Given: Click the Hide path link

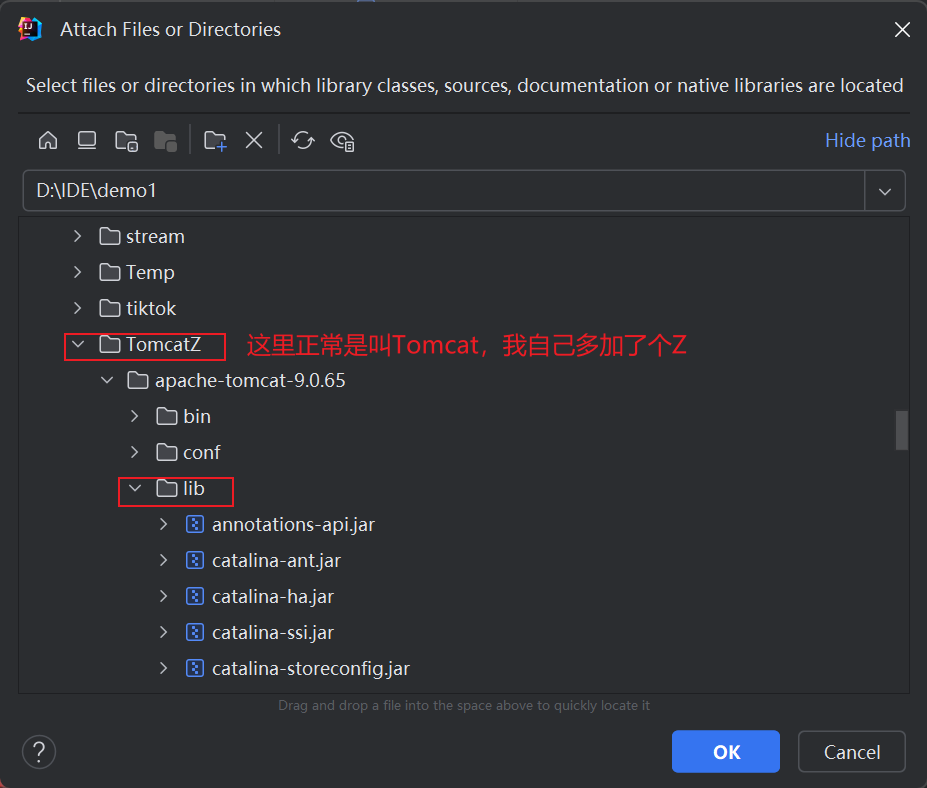Looking at the screenshot, I should (x=867, y=141).
